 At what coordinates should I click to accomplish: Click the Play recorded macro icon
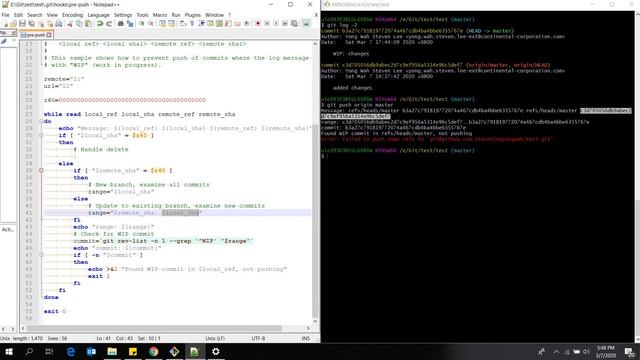[276, 24]
